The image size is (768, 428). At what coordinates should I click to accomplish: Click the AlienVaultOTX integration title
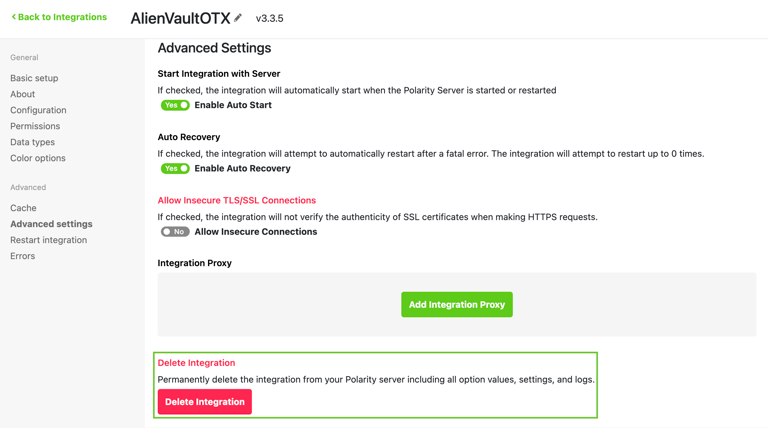coord(180,18)
